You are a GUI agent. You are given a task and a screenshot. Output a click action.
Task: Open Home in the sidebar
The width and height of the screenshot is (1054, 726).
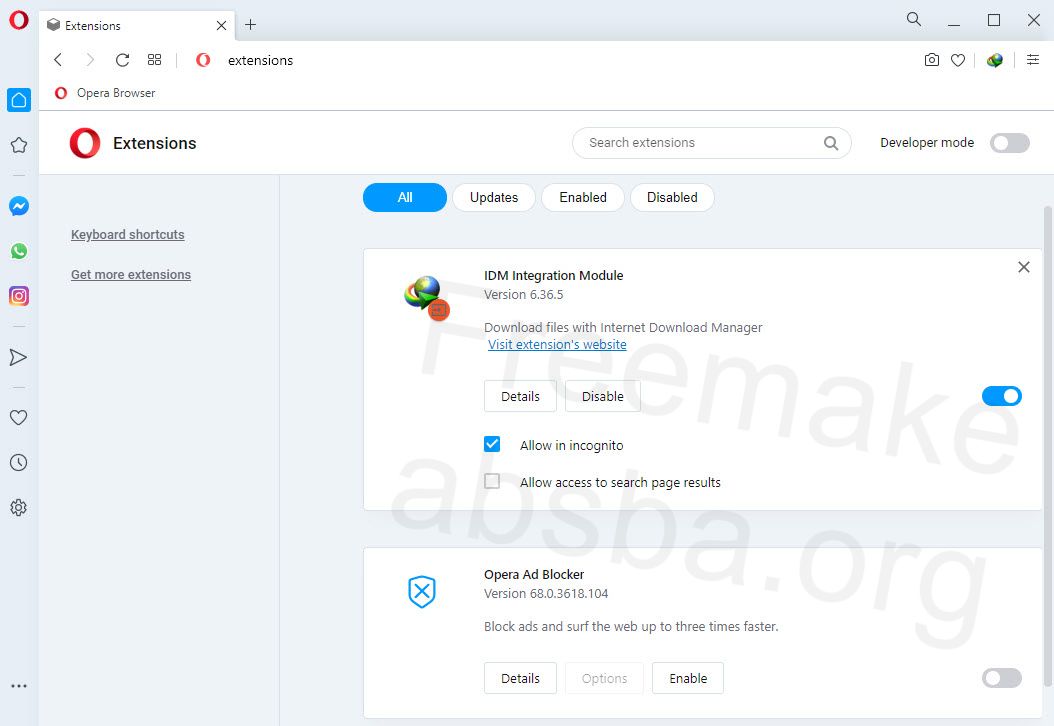pyautogui.click(x=19, y=100)
